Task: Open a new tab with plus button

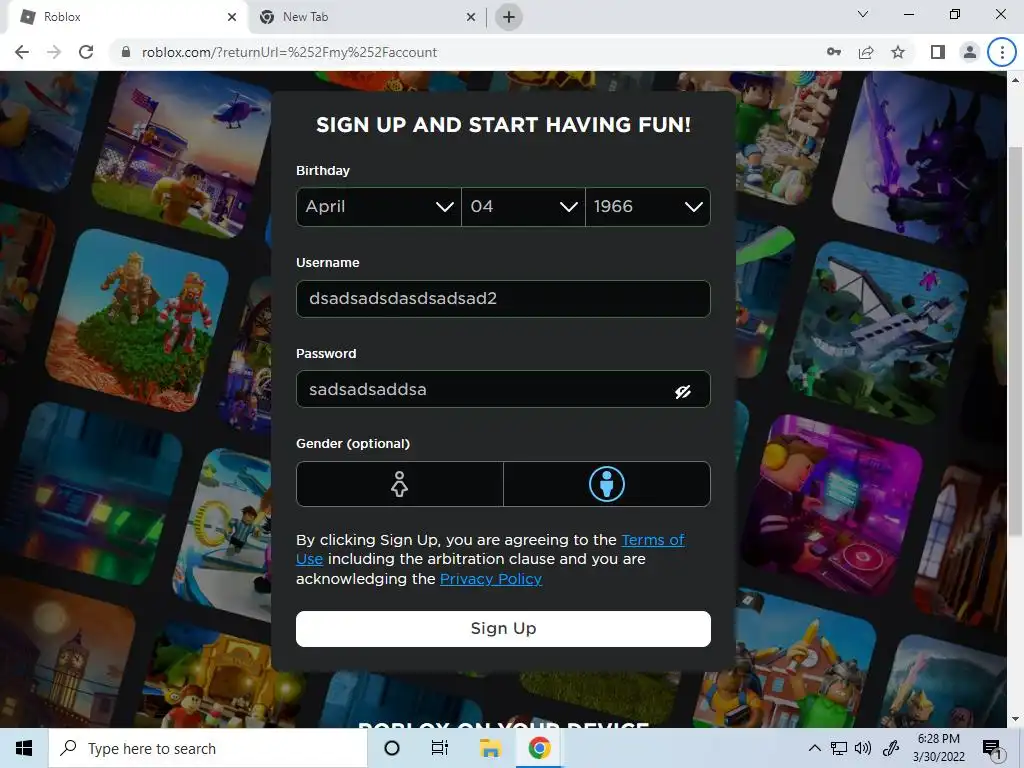Action: point(509,17)
